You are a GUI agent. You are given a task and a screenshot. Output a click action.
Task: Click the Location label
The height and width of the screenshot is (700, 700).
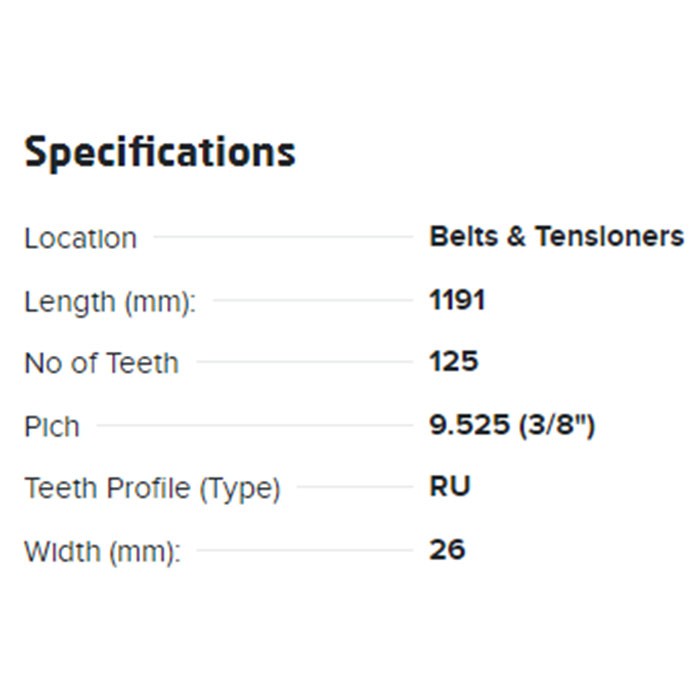click(80, 239)
